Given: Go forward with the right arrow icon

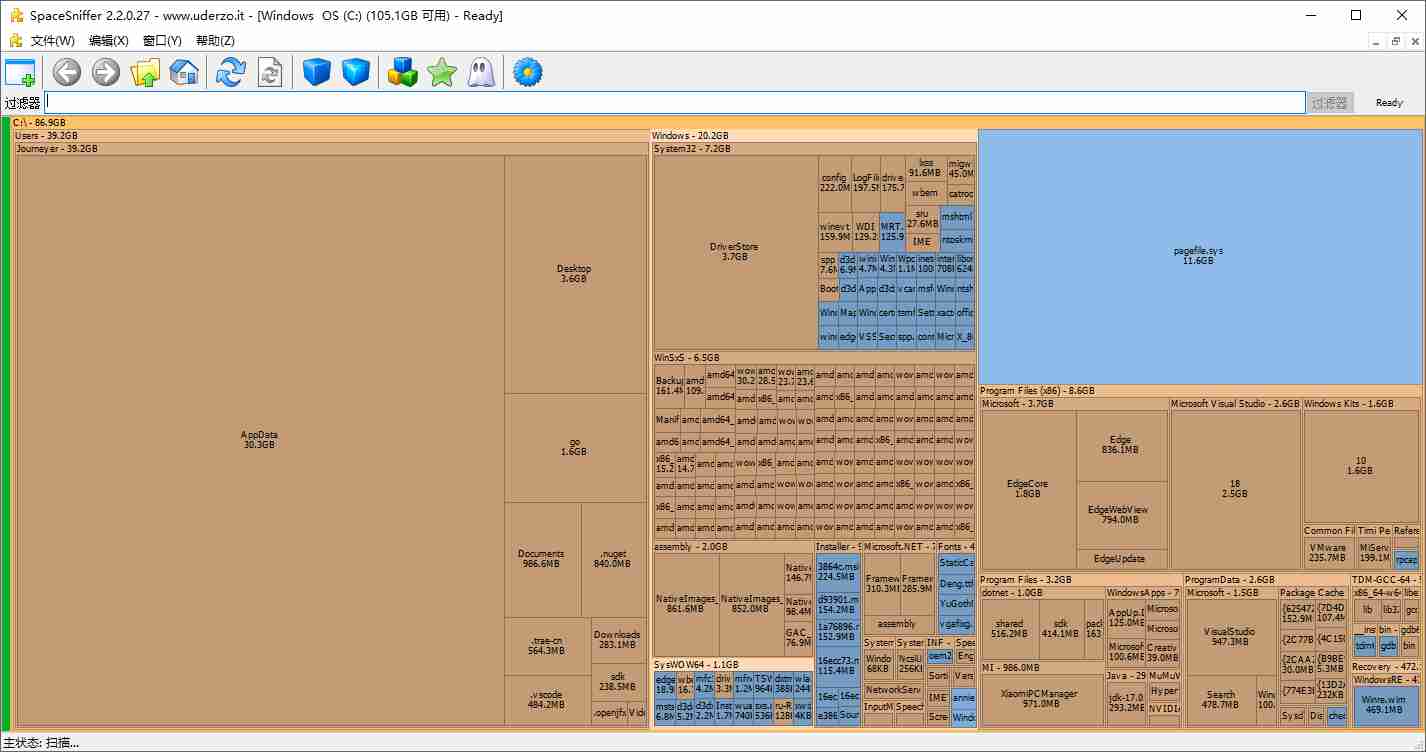Looking at the screenshot, I should coord(106,72).
